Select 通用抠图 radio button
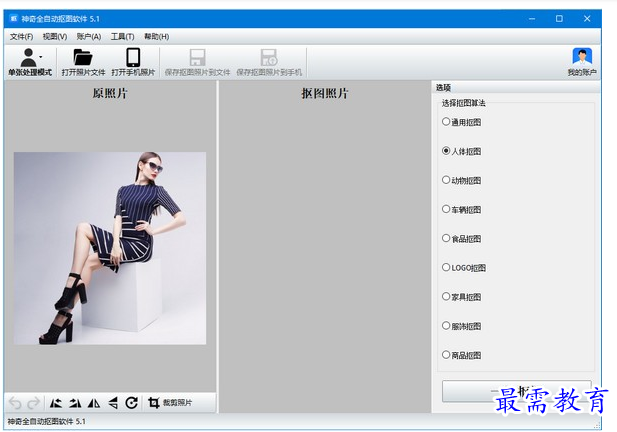 [446, 122]
